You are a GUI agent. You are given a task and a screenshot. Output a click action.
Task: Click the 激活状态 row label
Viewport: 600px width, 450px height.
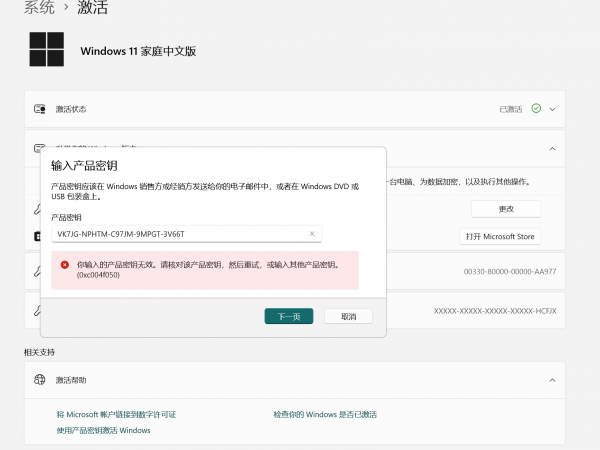71,109
